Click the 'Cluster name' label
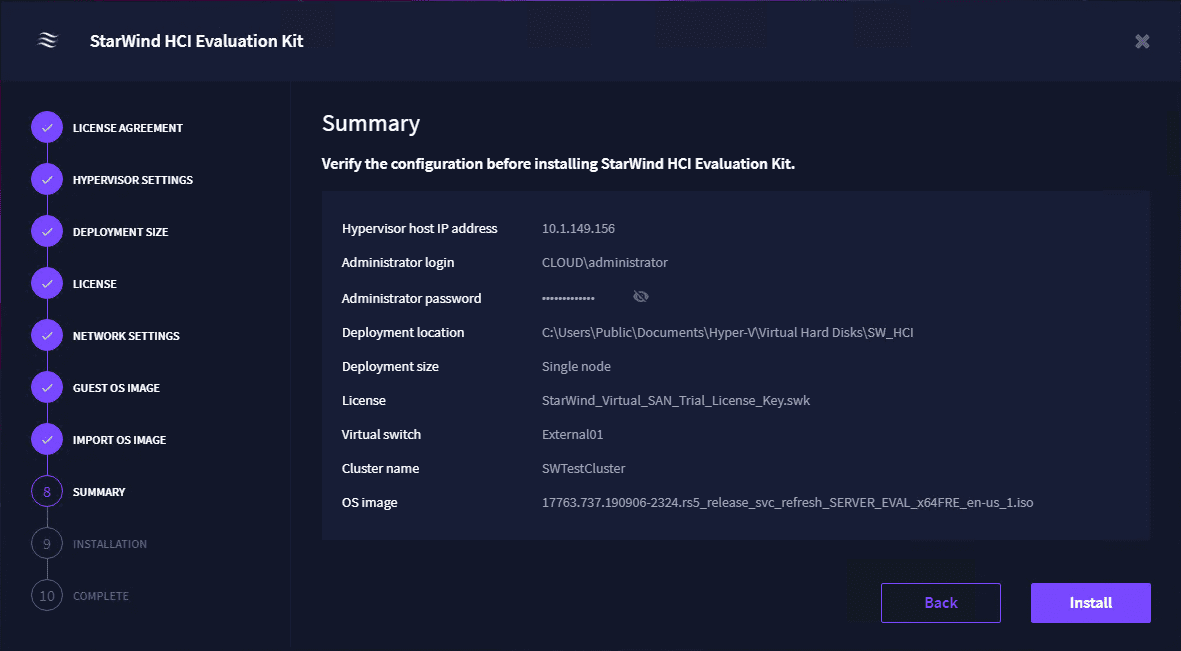Screen dimensions: 1181x651 pos(380,469)
